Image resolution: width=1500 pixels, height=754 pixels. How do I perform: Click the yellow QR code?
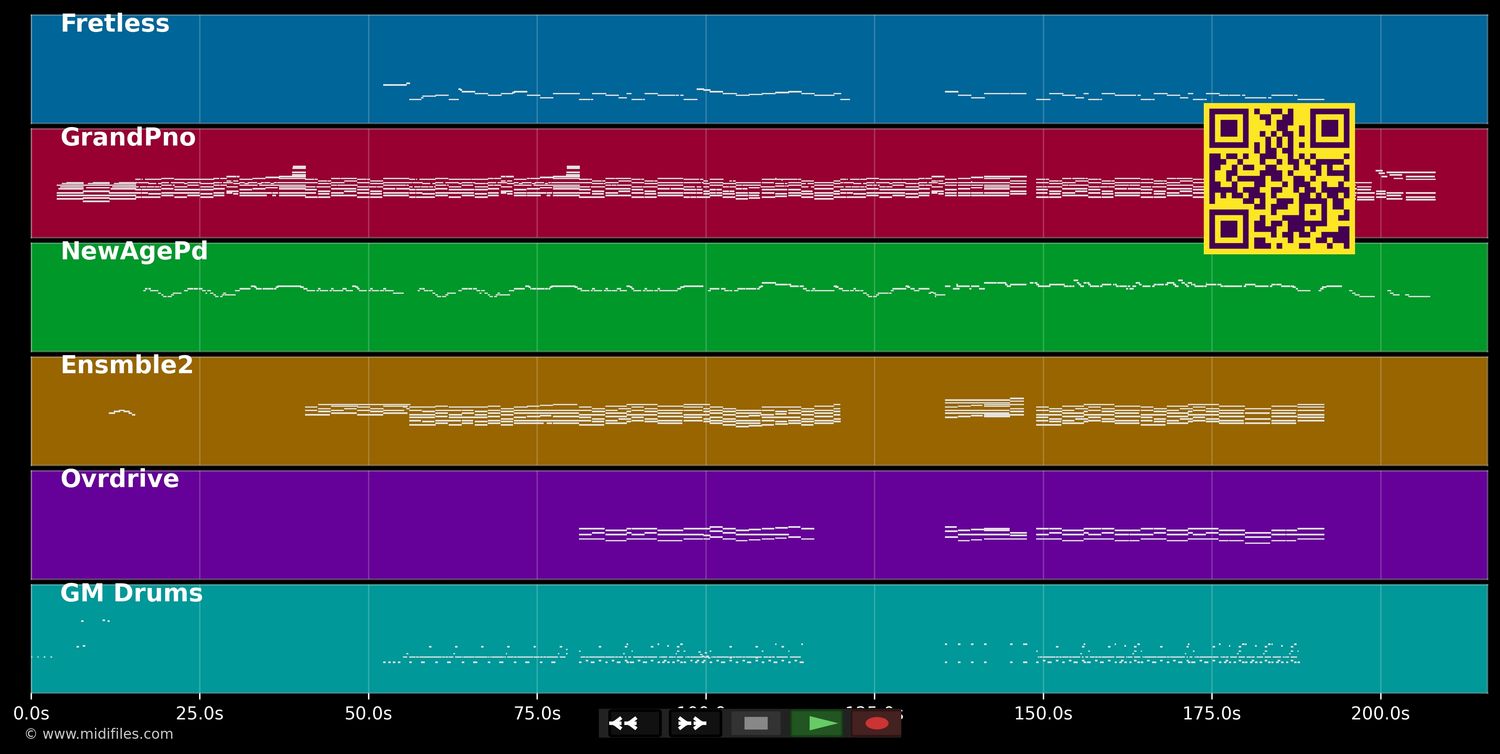point(1279,179)
